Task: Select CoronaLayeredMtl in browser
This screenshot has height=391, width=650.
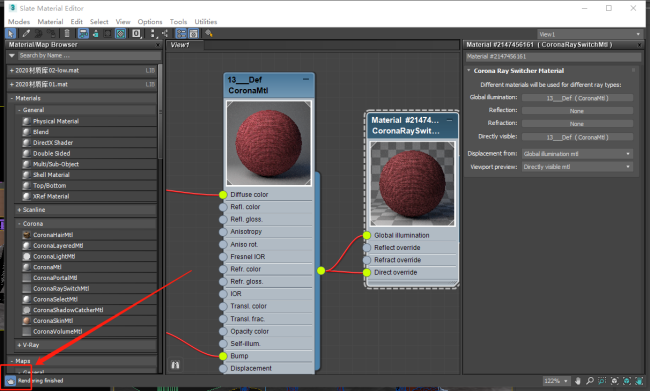Action: (x=58, y=245)
